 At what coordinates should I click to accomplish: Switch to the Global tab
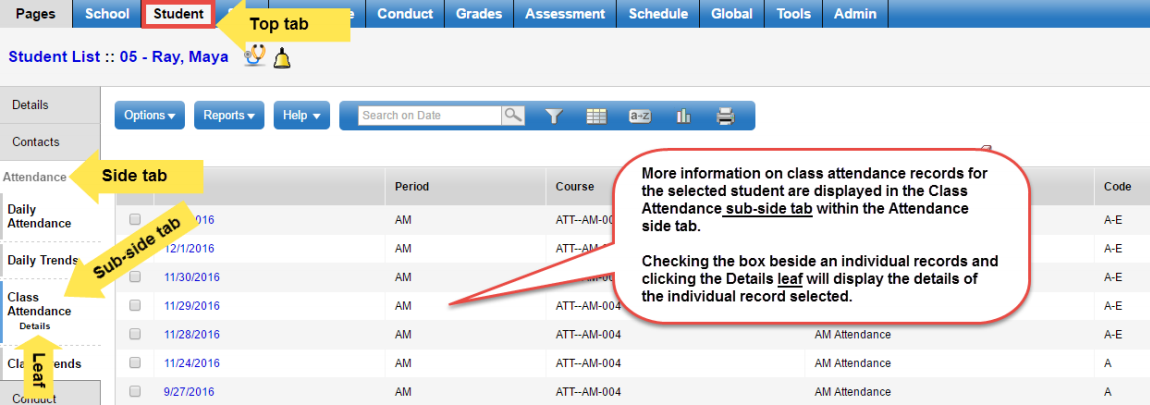[732, 14]
